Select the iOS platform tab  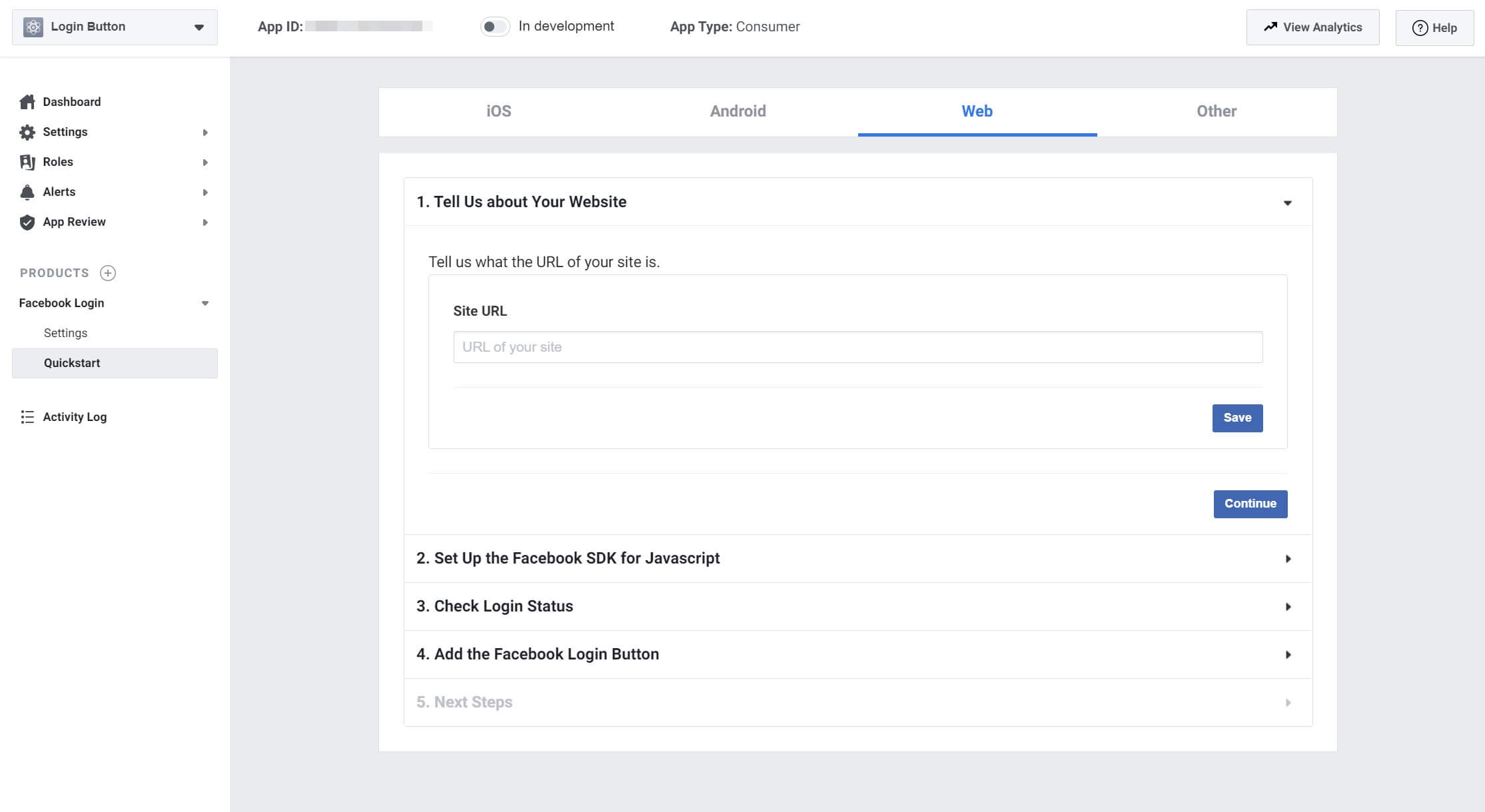(498, 111)
